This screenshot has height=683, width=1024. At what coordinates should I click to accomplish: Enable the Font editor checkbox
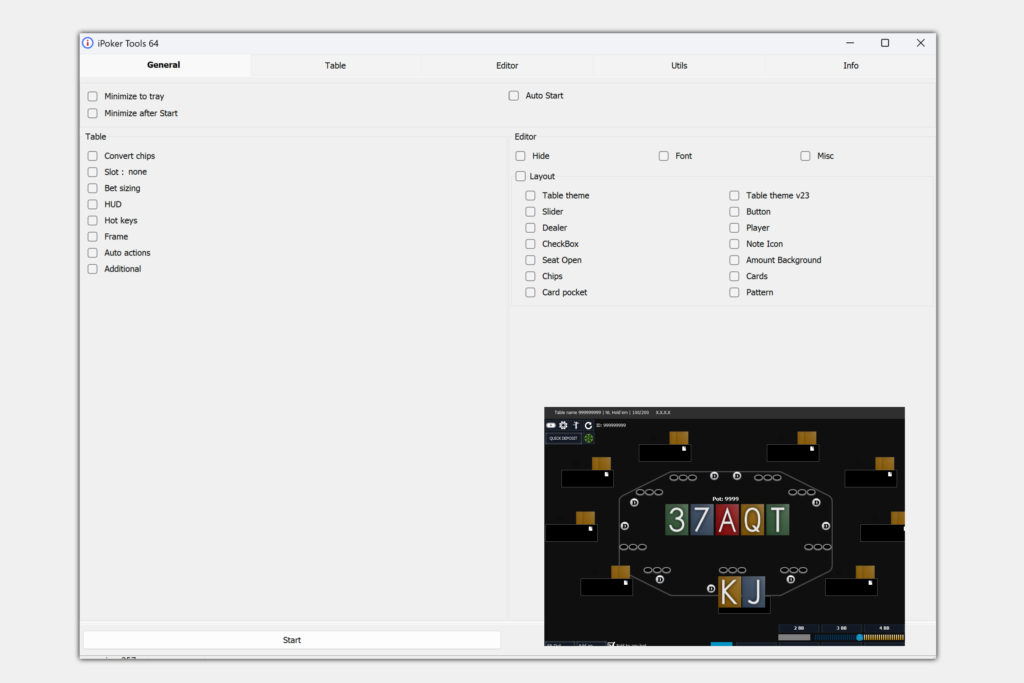point(664,156)
